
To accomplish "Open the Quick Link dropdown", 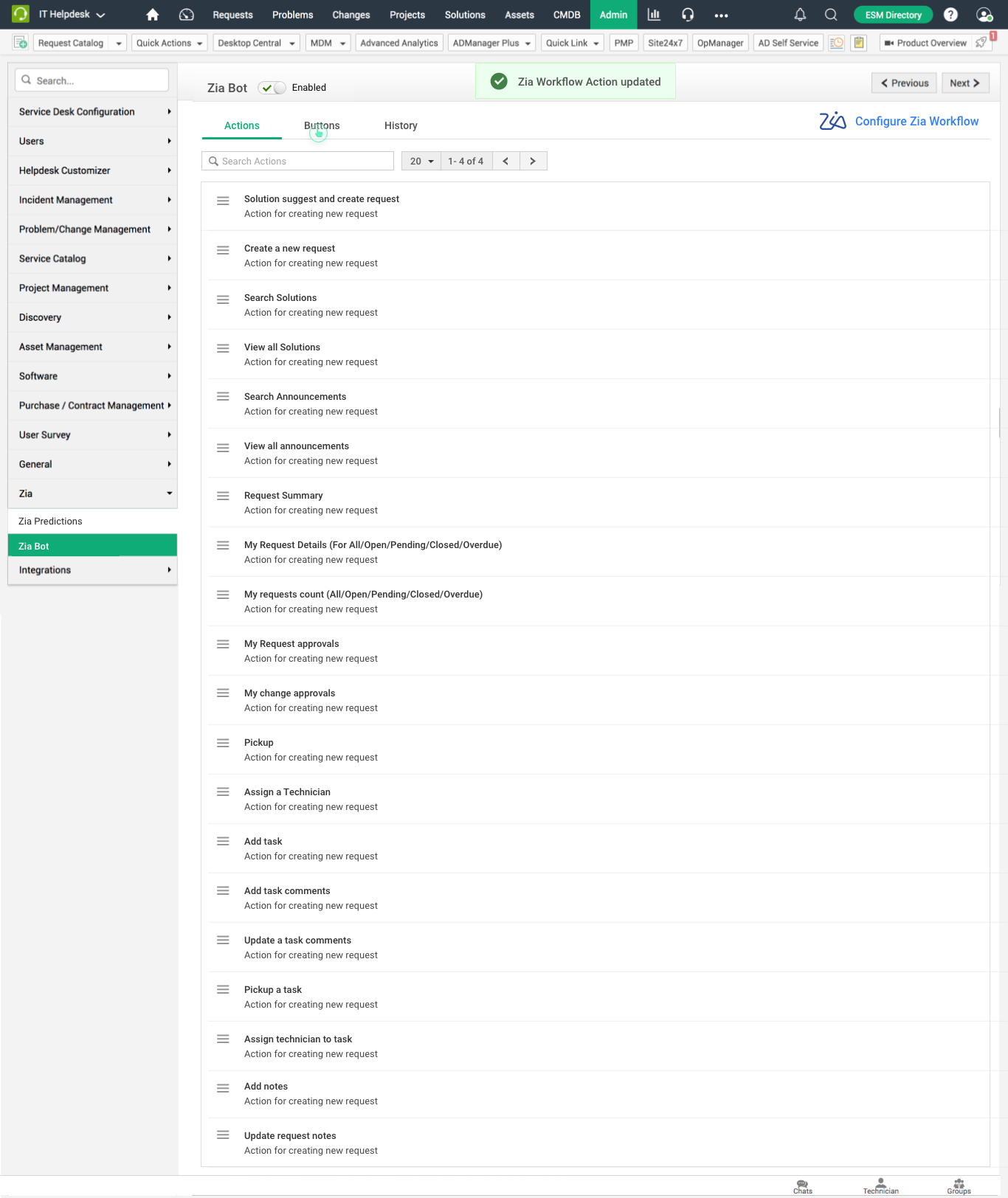I will [572, 43].
